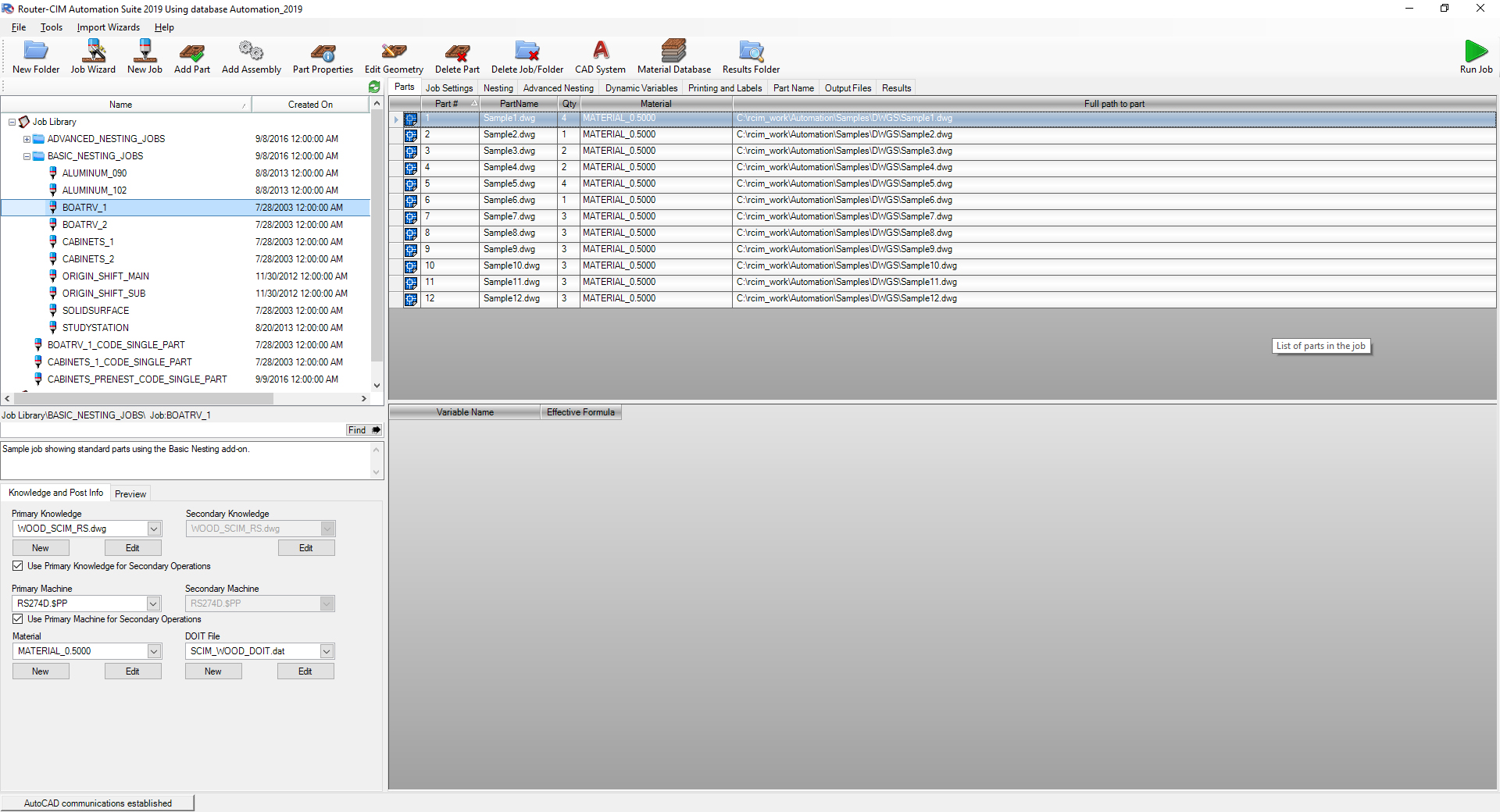Viewport: 1500px width, 812px height.
Task: Open the Material dropdown
Action: (154, 651)
